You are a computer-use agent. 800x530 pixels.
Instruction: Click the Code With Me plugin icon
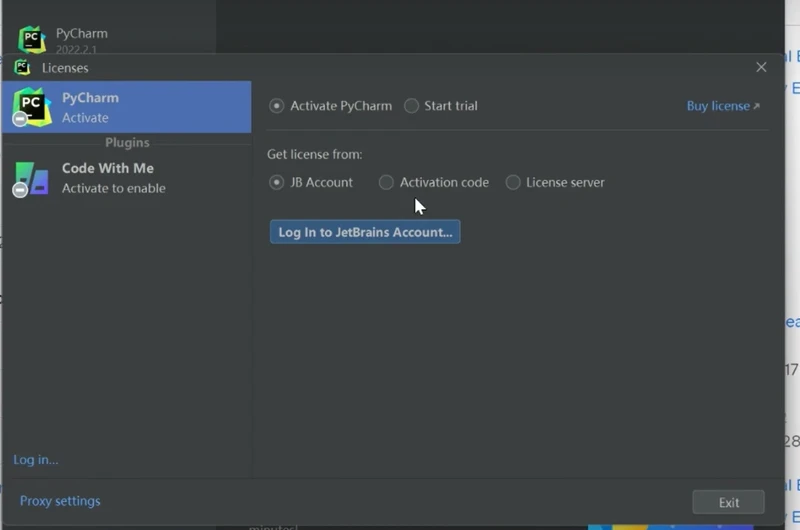click(32, 178)
